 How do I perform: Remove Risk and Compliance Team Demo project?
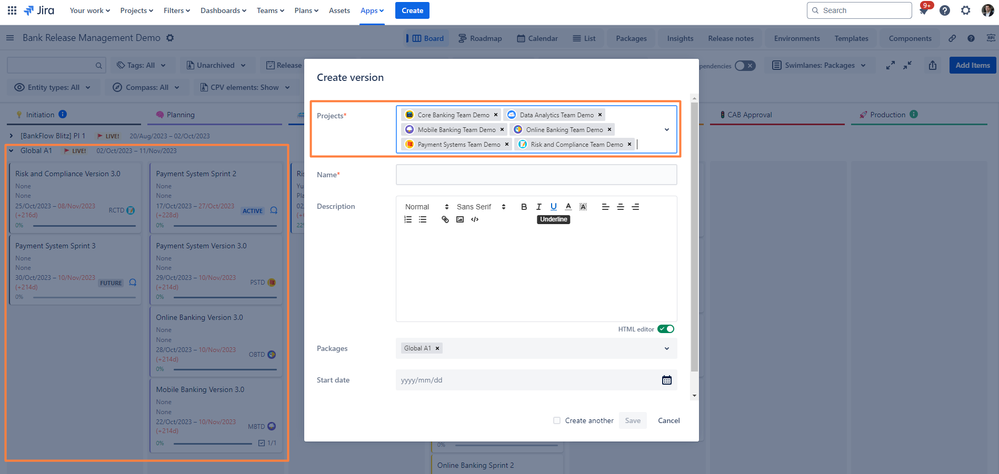(x=629, y=145)
